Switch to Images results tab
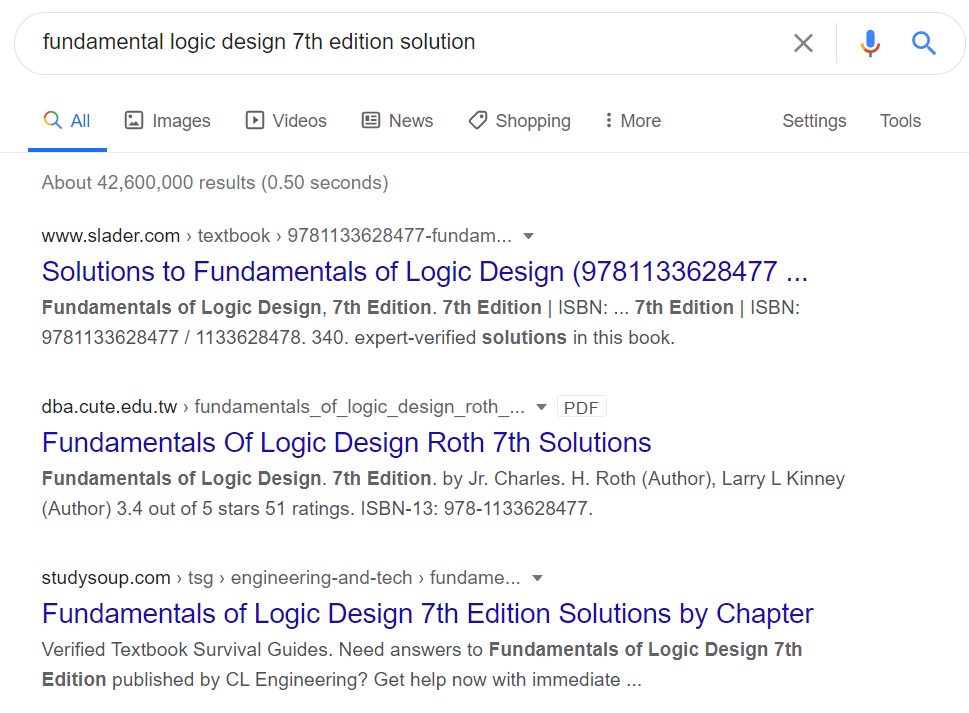This screenshot has height=713, width=969. [x=167, y=120]
